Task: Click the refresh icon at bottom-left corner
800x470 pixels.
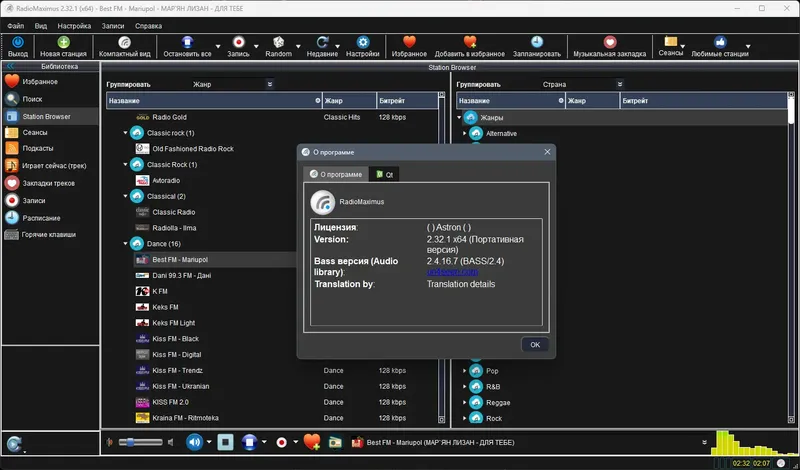Action: 14,443
